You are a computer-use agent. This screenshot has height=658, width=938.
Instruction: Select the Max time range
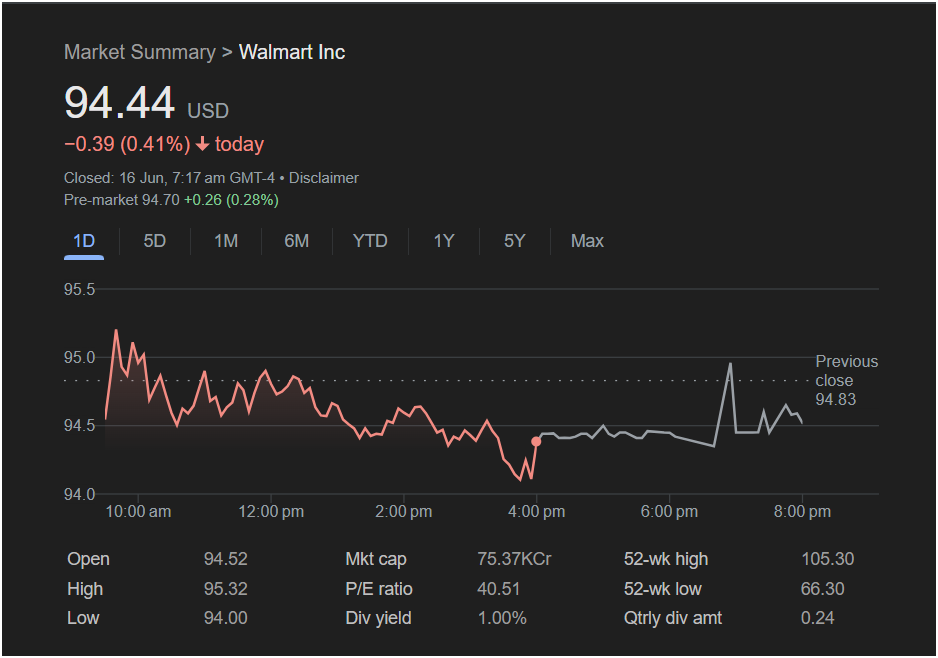pyautogui.click(x=587, y=241)
